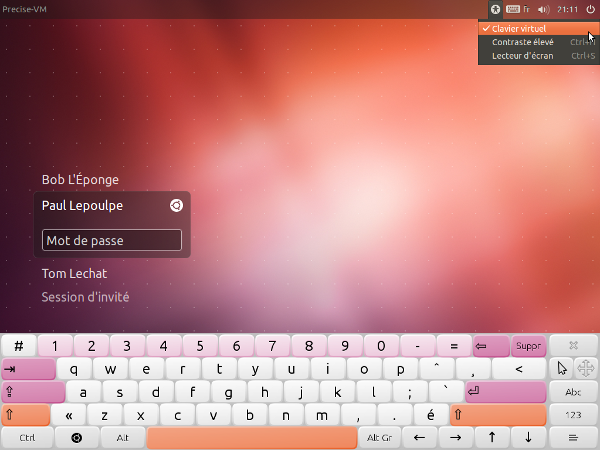
Task: Select Session d'invité
Action: [x=85, y=297]
